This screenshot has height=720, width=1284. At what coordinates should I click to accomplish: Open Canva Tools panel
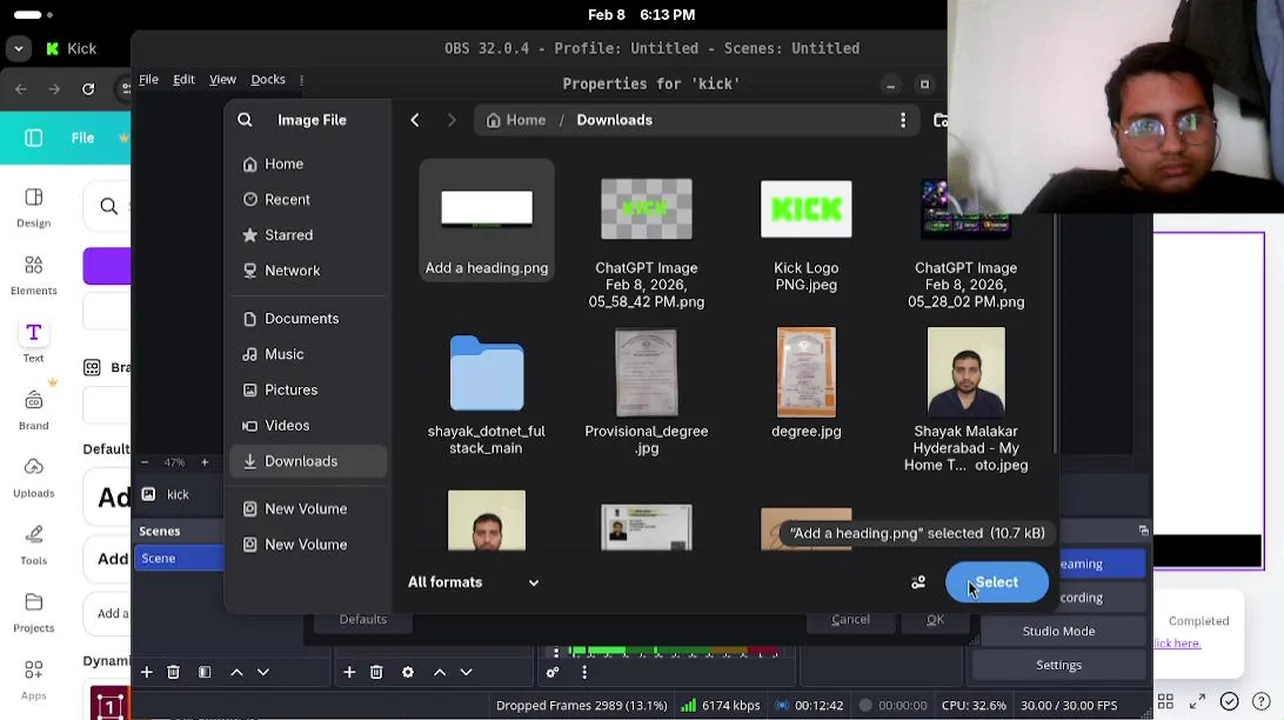pos(33,545)
